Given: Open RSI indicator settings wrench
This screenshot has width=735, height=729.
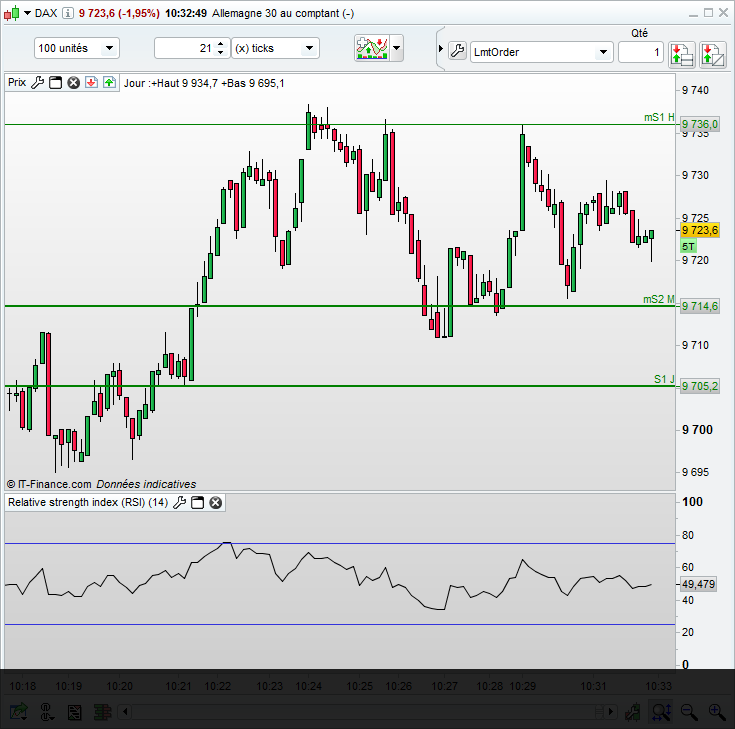Looking at the screenshot, I should [180, 503].
